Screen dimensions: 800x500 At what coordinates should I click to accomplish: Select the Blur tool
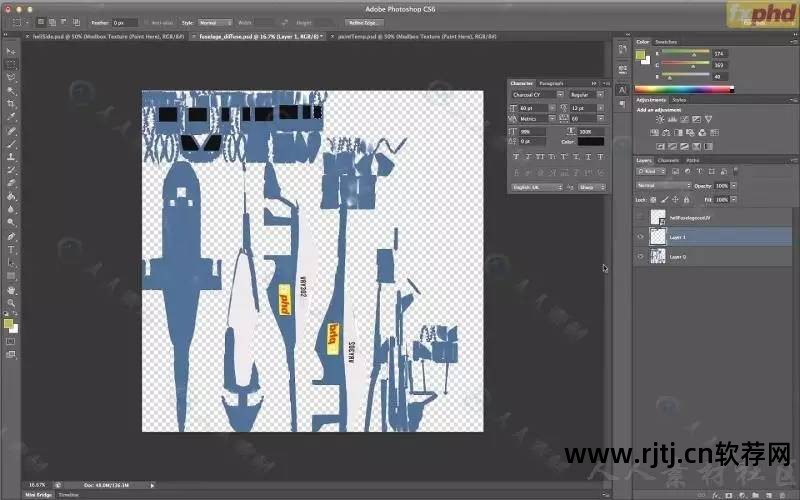click(11, 209)
